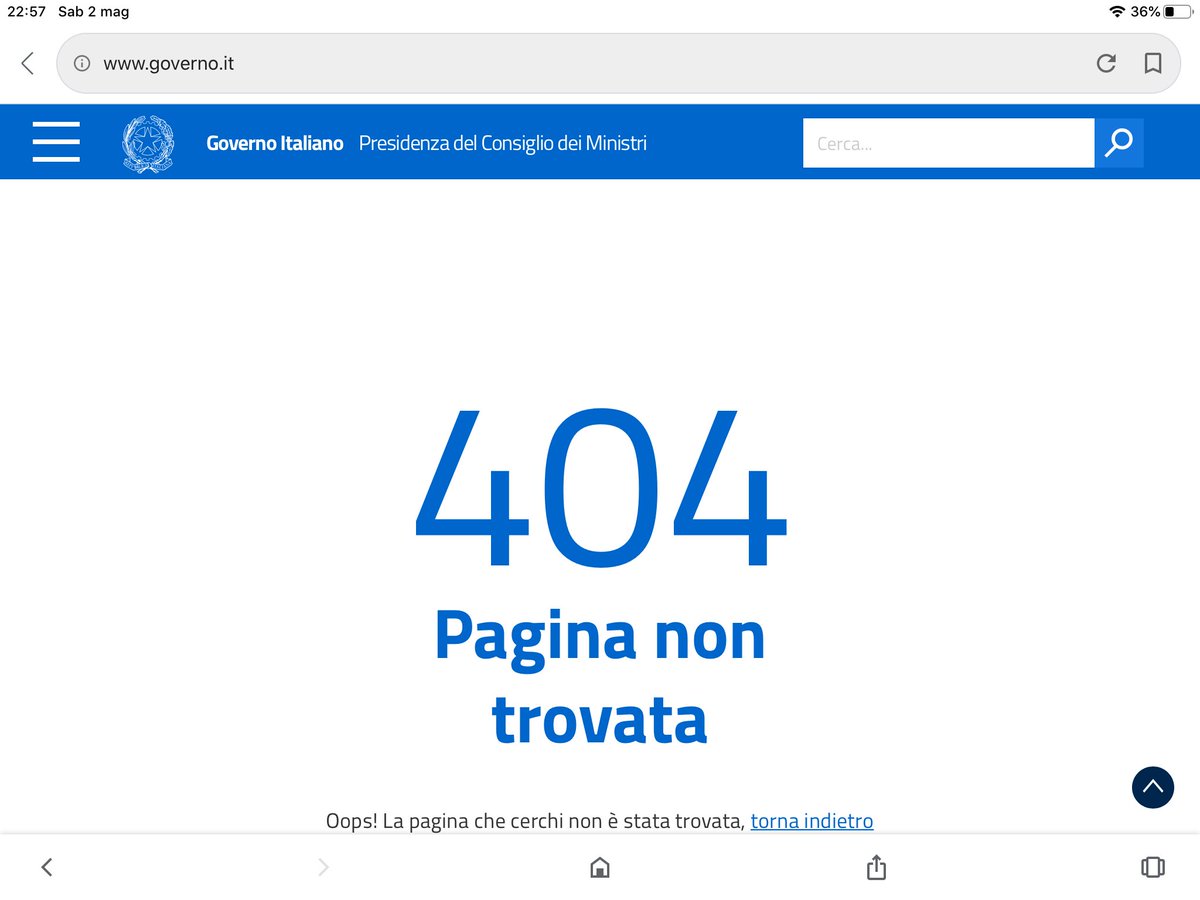This screenshot has width=1200, height=900.
Task: Select the Governo Italiano header text
Action: tap(274, 143)
